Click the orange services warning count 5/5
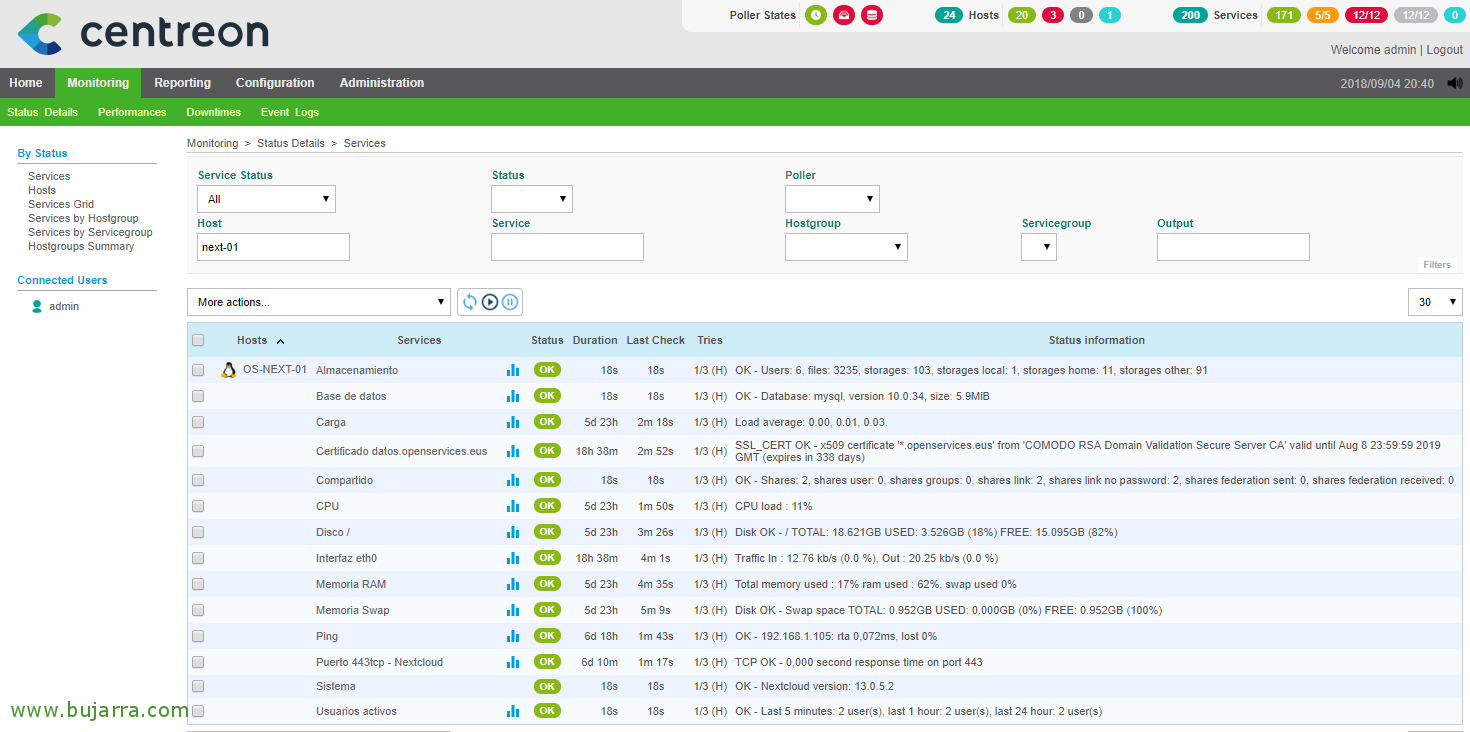The height and width of the screenshot is (732, 1470). coord(1322,15)
